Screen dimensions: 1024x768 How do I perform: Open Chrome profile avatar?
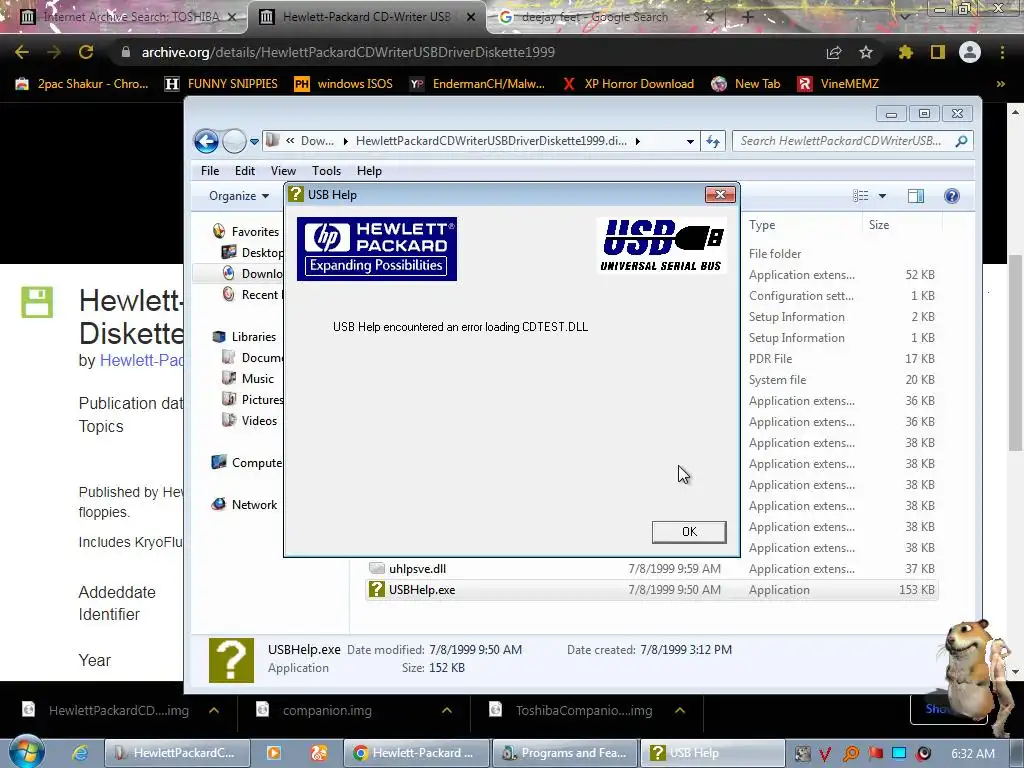click(970, 52)
